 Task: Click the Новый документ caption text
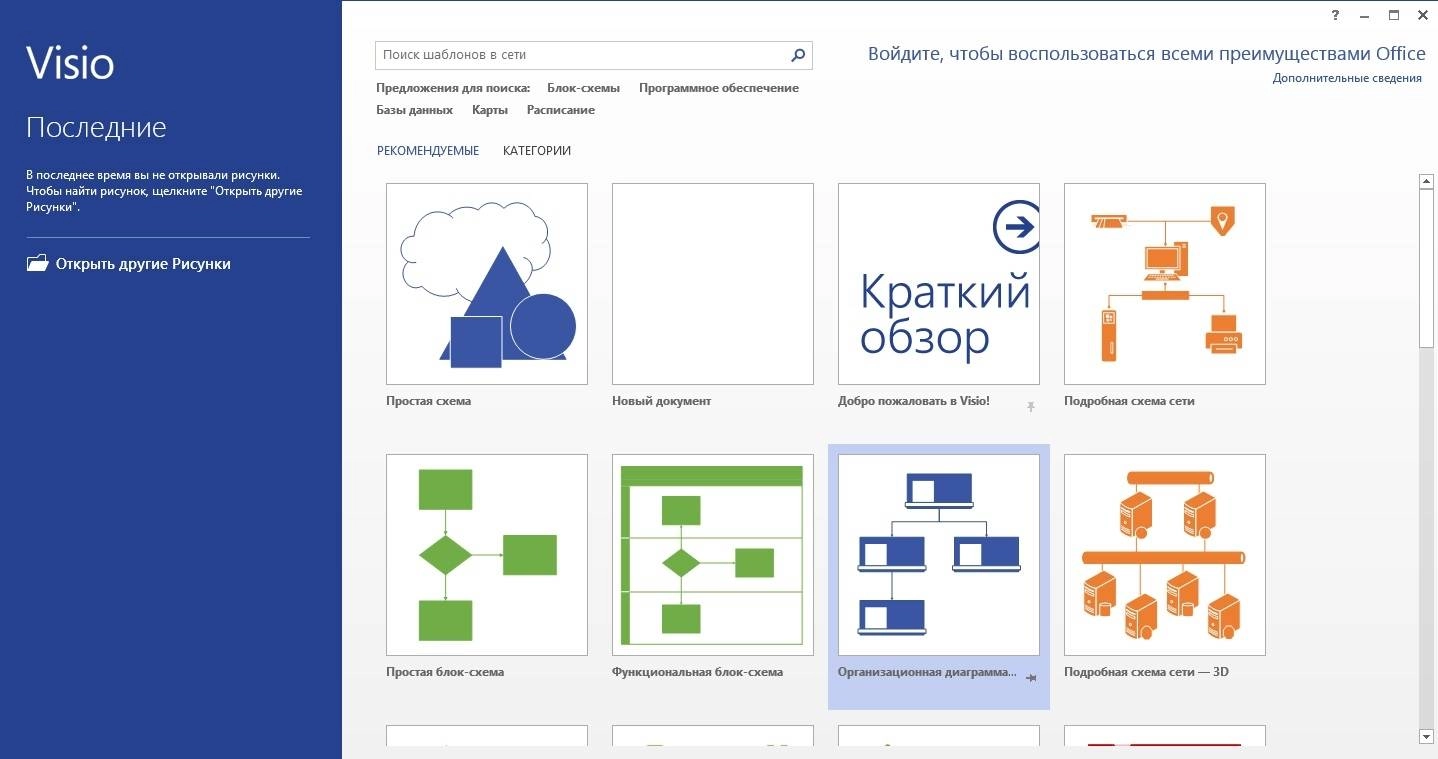[x=661, y=401]
